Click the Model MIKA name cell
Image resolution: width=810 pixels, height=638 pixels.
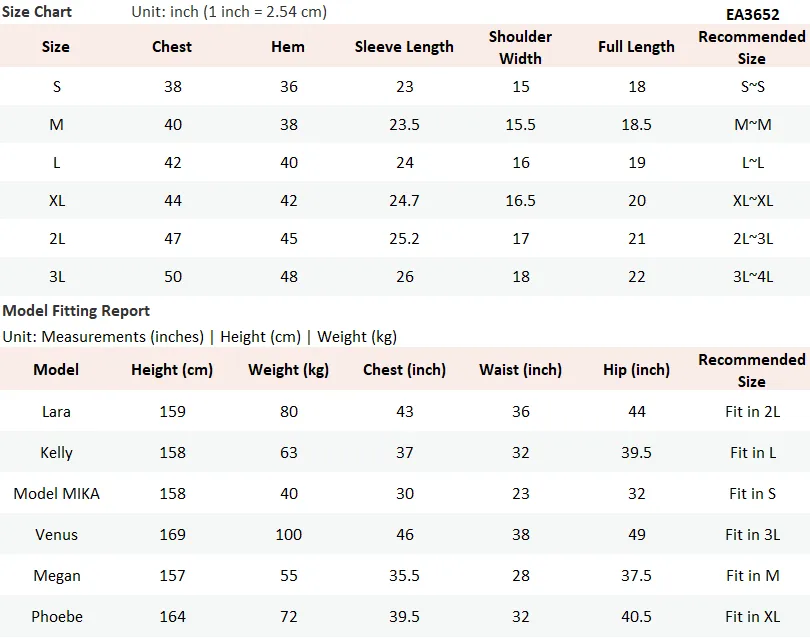point(56,493)
